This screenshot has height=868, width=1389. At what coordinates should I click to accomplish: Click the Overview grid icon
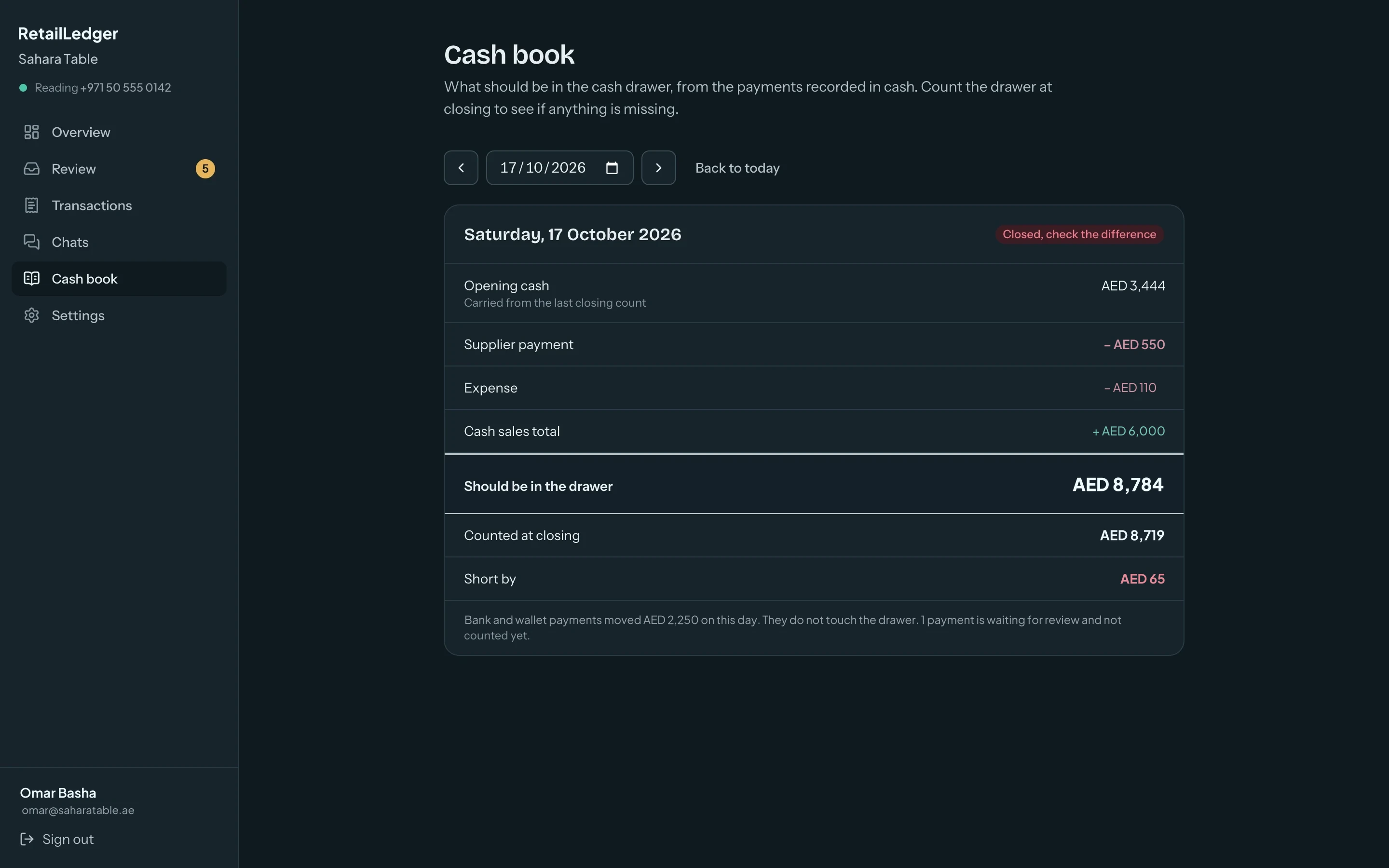[31, 132]
